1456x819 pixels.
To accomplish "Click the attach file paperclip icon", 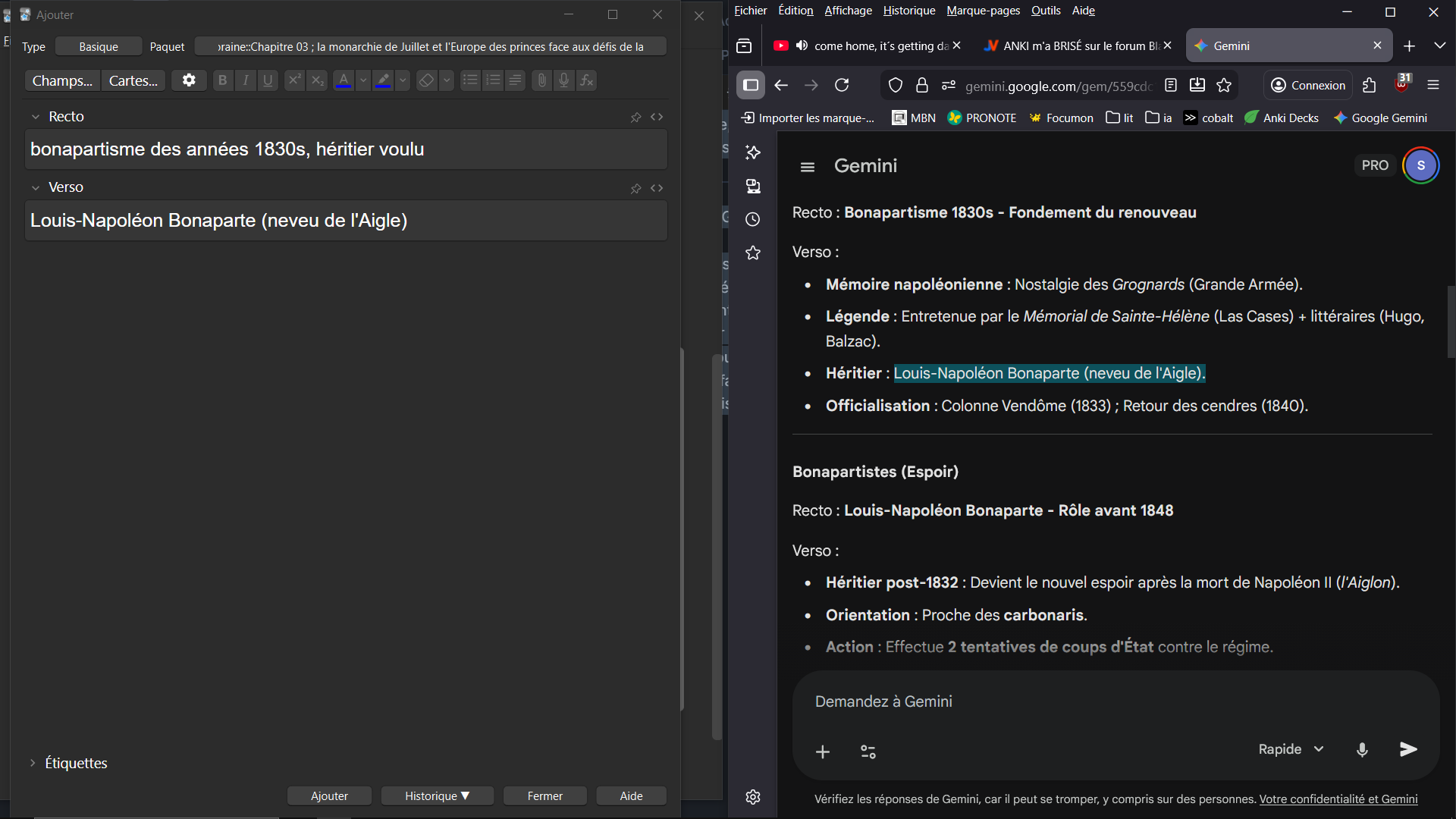I will [541, 80].
